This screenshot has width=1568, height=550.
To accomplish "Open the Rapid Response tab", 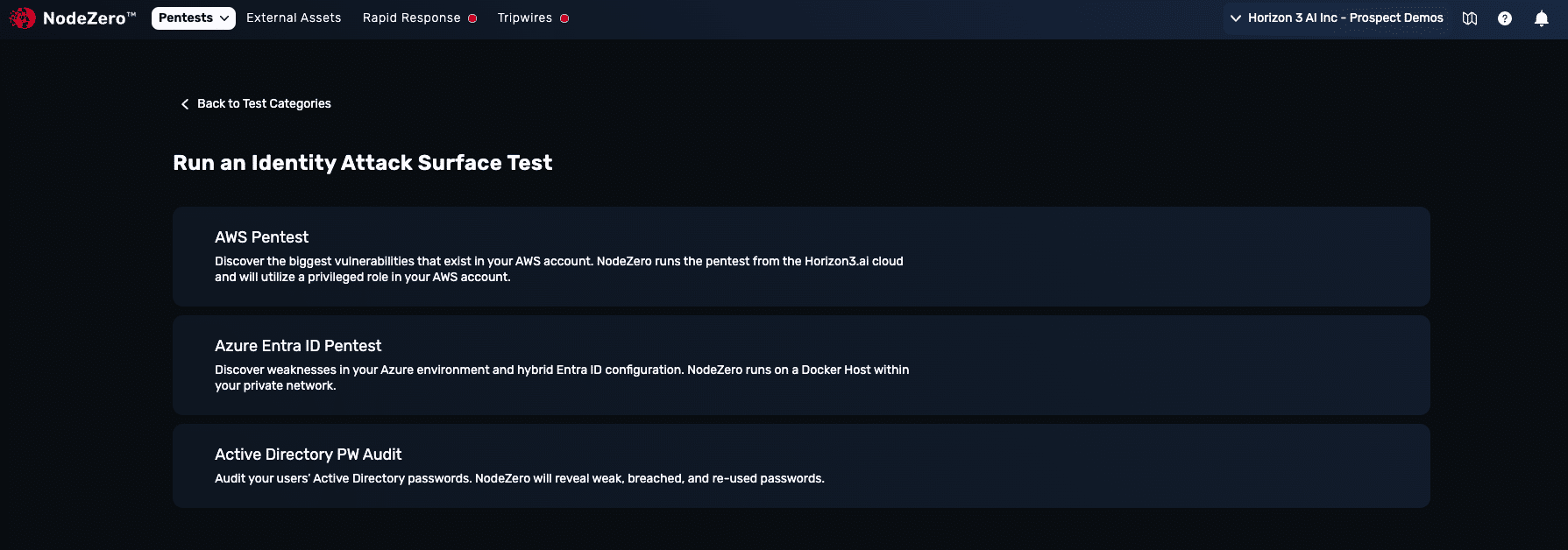I will pyautogui.click(x=412, y=18).
